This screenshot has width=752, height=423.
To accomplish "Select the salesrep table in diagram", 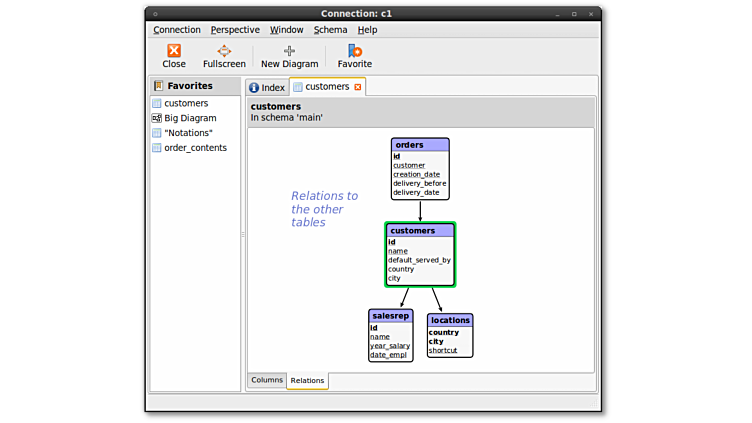I will point(389,315).
